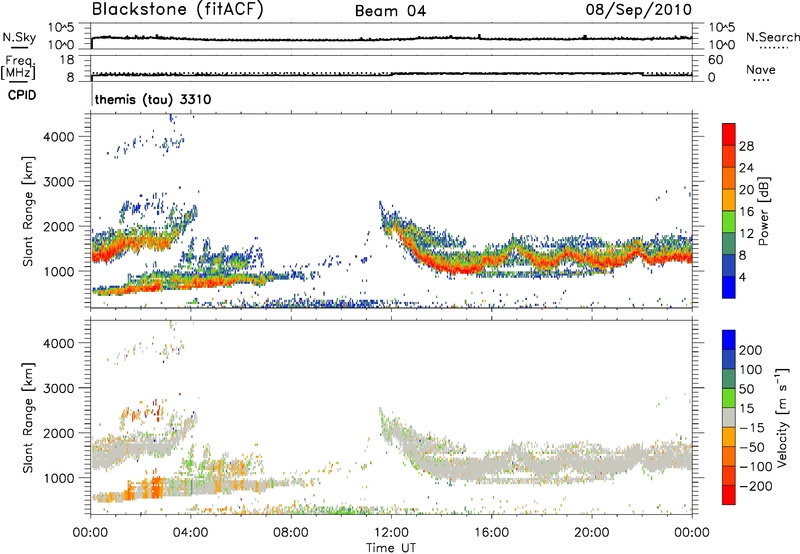Click the "50" tick on Velocity colorbar
Image resolution: width=800 pixels, height=554 pixels.
click(x=746, y=389)
